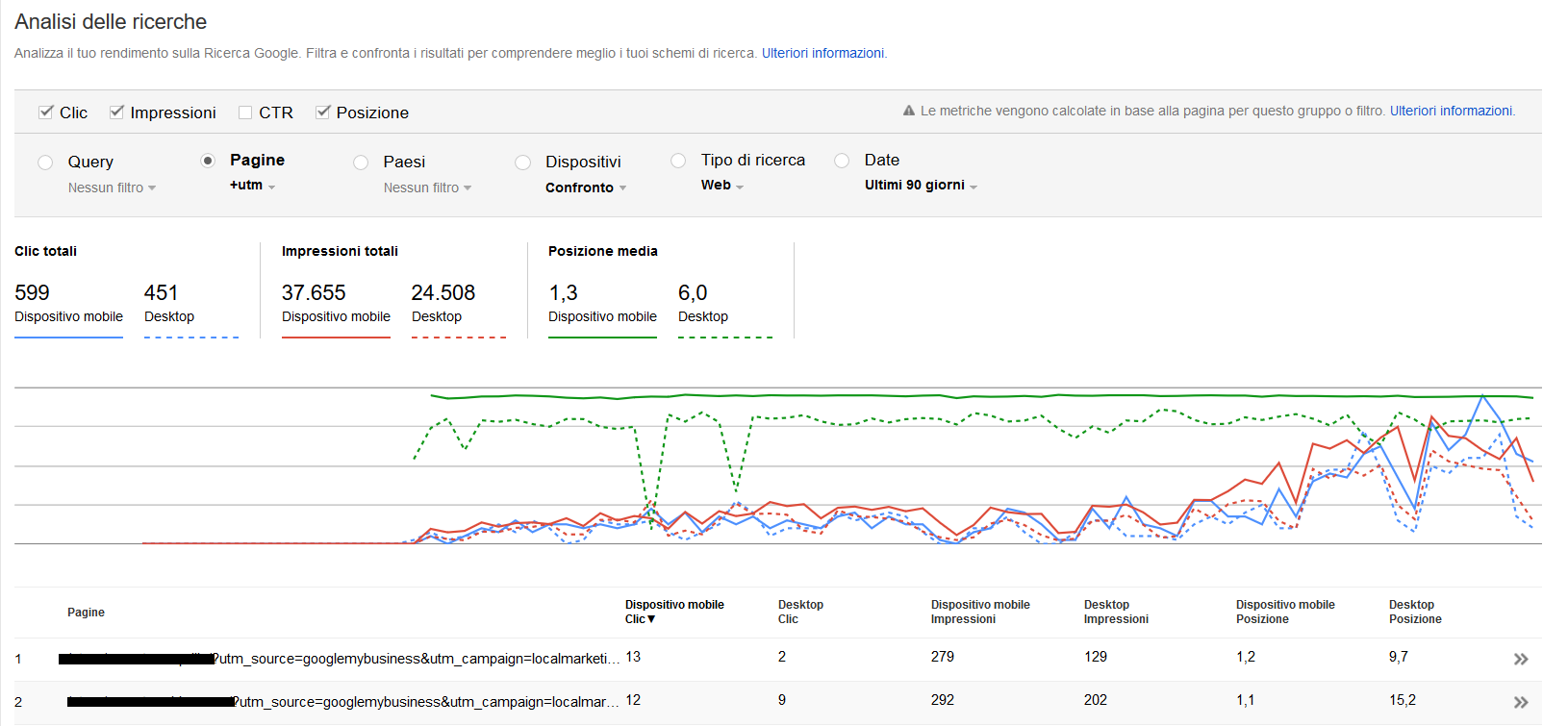1568x726 pixels.
Task: Sort by Dispositivo mobile Posizione column
Action: point(1285,612)
